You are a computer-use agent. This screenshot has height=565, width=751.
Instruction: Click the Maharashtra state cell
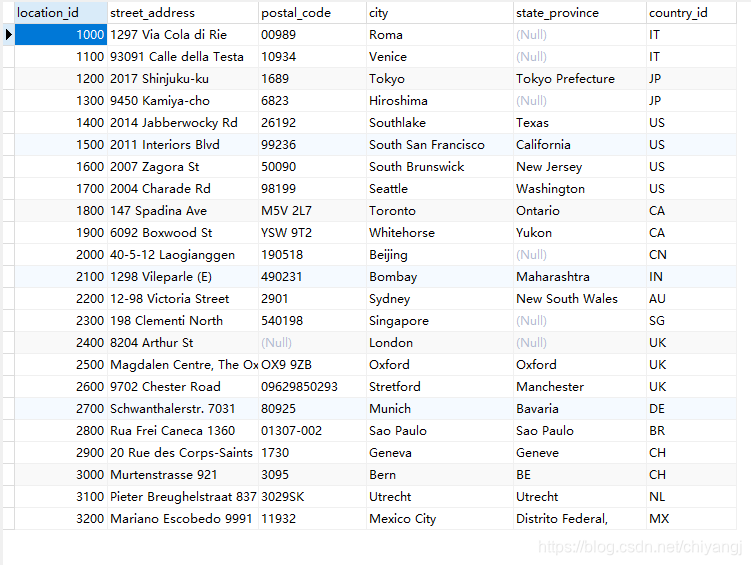tap(580, 277)
